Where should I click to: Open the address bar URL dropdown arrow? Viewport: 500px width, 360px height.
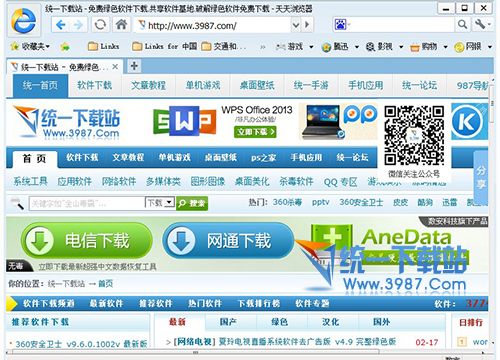[x=295, y=25]
